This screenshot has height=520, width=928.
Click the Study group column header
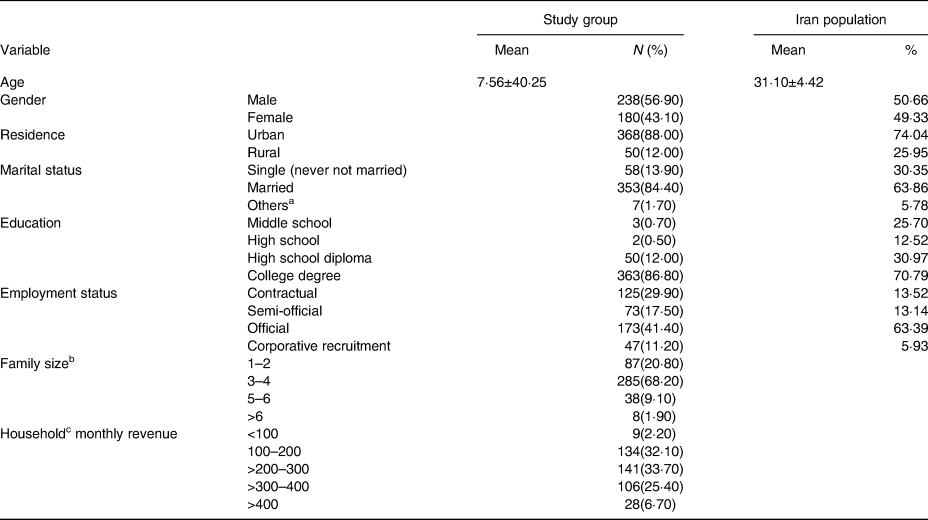coord(580,17)
